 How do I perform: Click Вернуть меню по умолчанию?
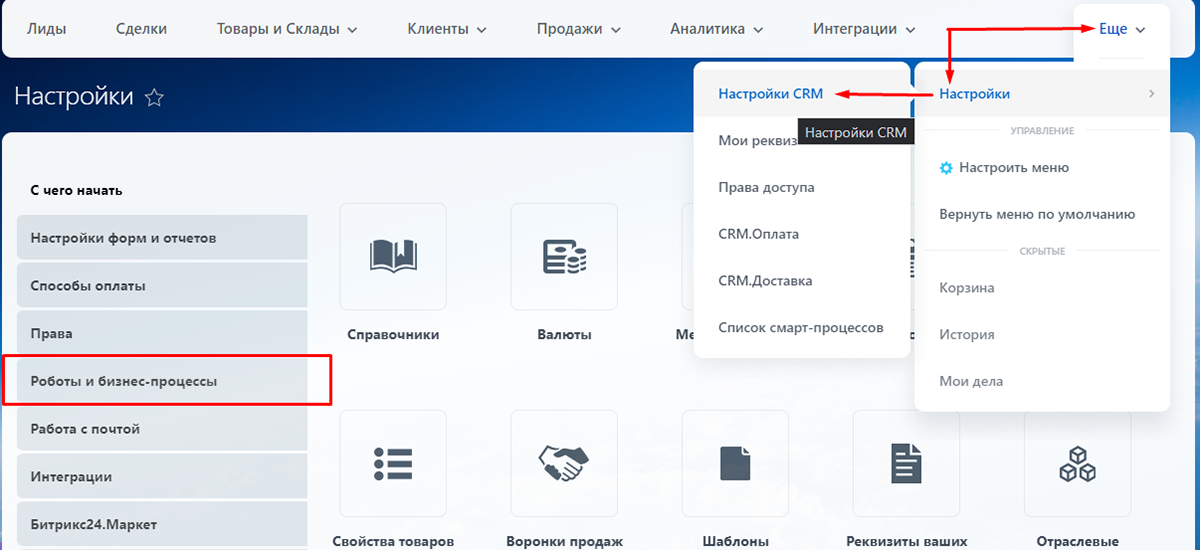coord(1037,214)
